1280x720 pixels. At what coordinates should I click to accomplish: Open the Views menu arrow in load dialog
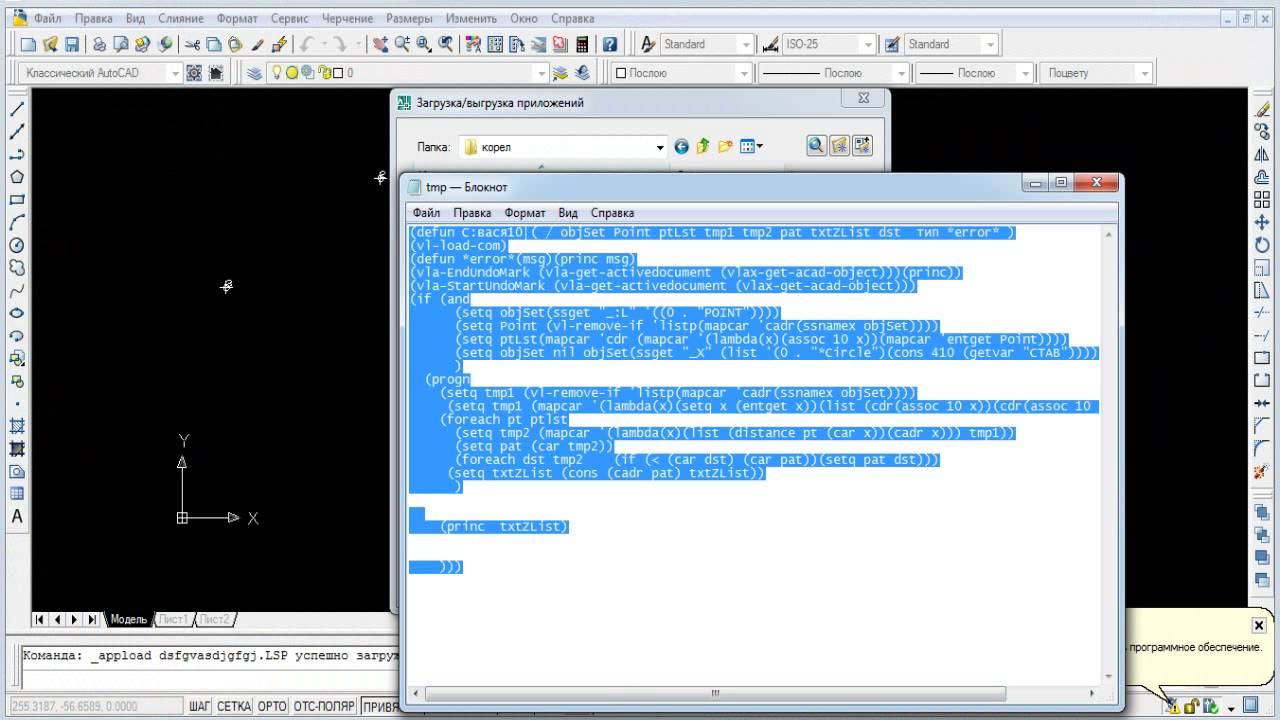click(x=760, y=146)
